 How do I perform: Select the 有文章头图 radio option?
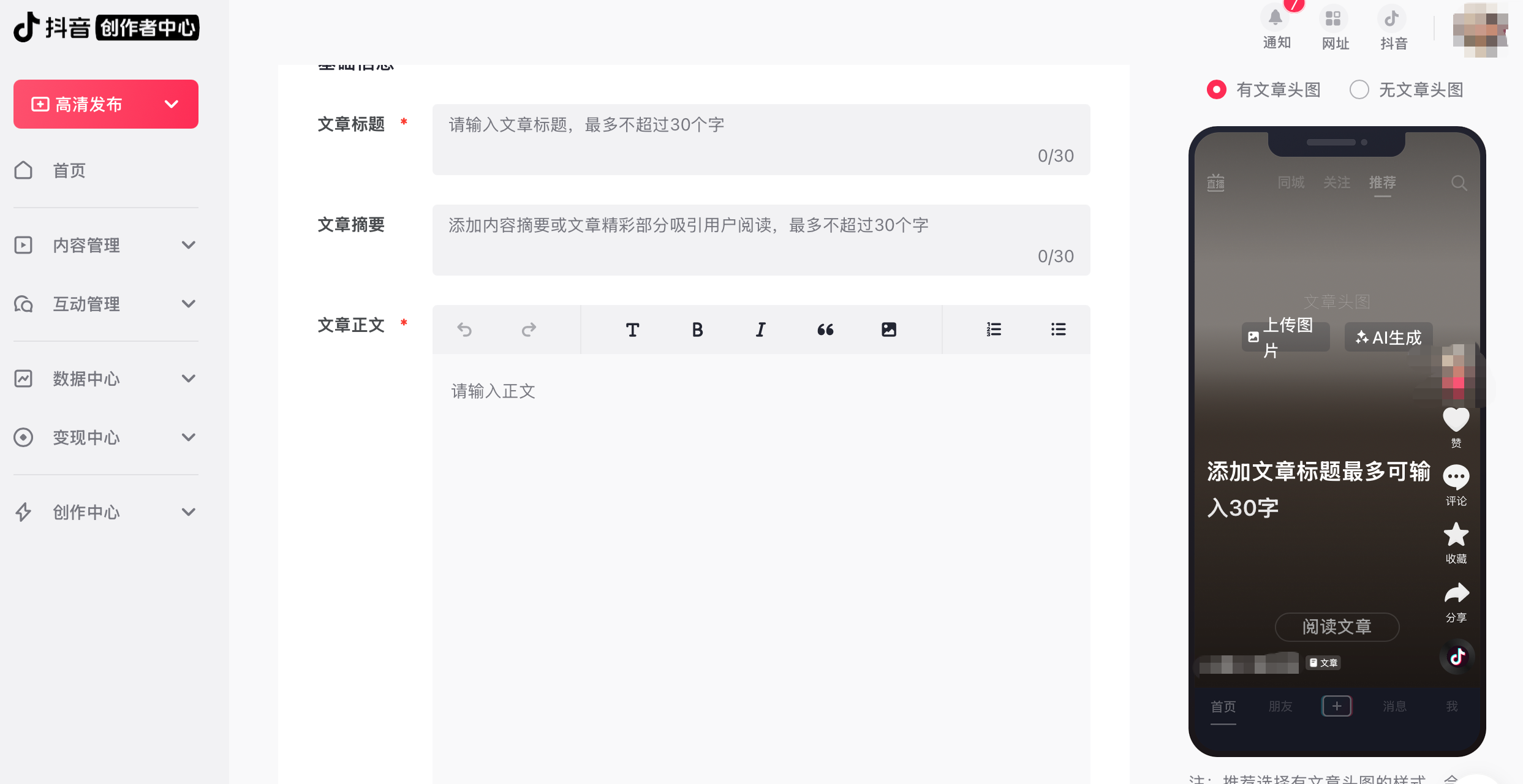[1217, 89]
